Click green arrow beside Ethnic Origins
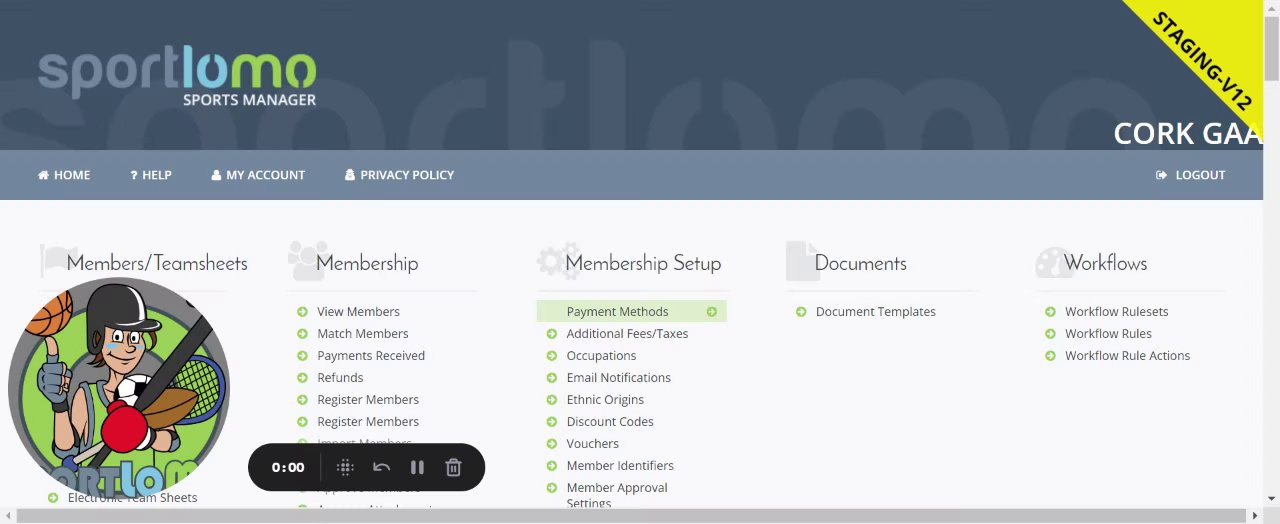1280x524 pixels. 551,400
